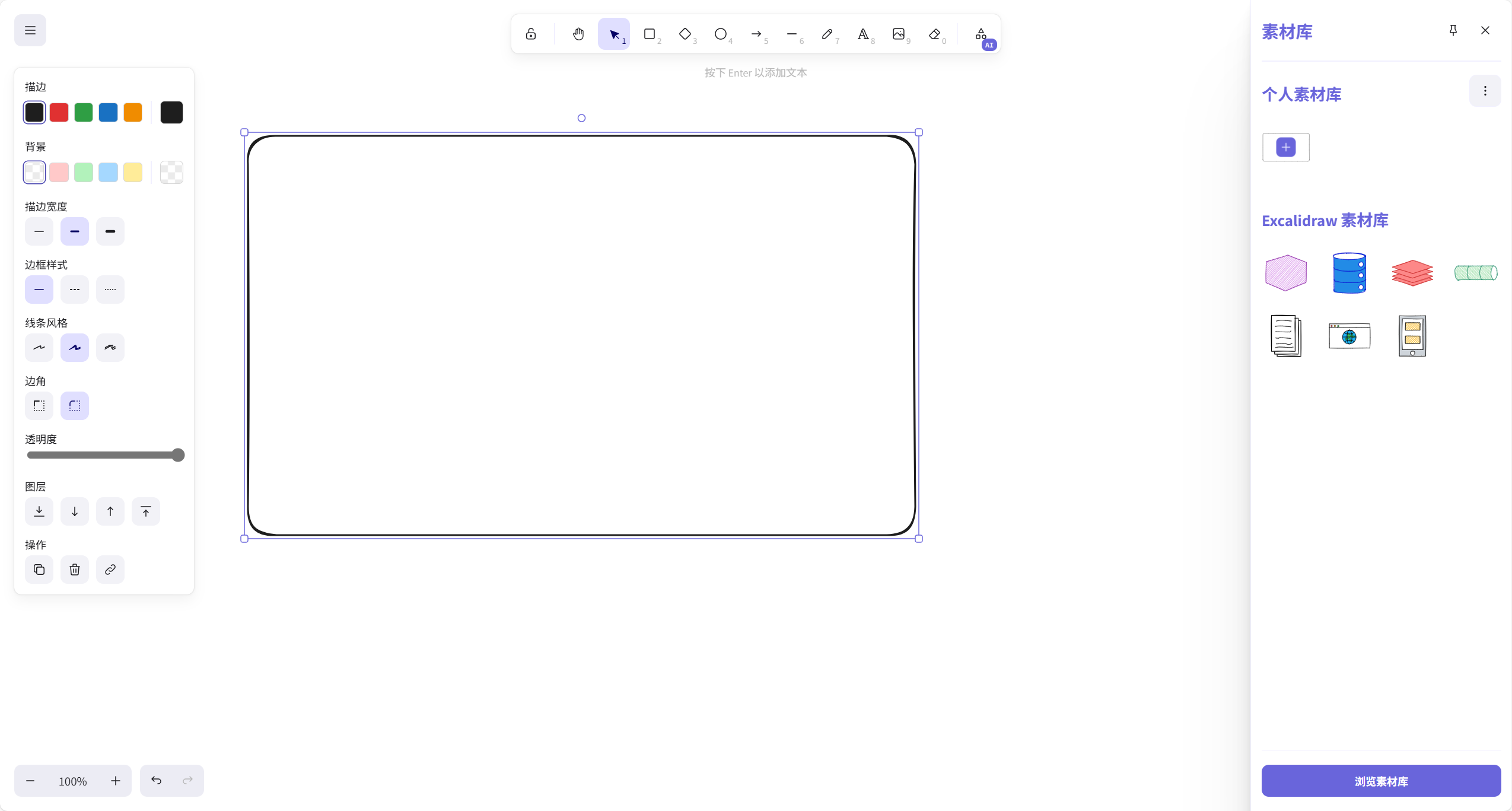Insert the green cylinder pipe library item
Viewport: 1512px width, 811px height.
click(x=1476, y=273)
